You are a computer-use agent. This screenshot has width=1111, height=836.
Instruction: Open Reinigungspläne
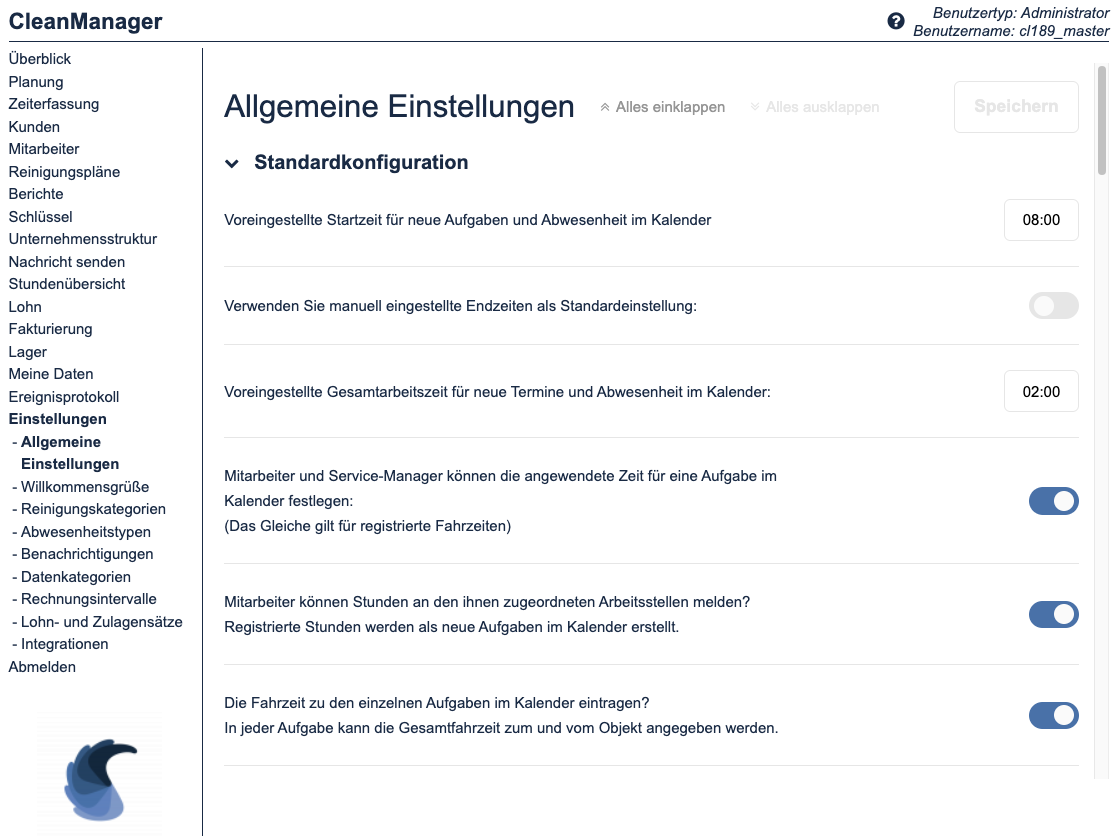64,171
